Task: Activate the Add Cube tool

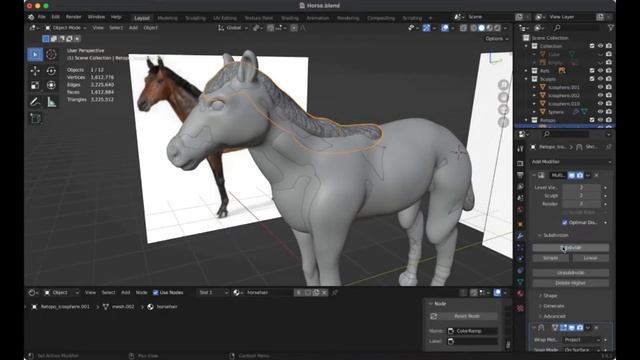Action: (x=35, y=119)
